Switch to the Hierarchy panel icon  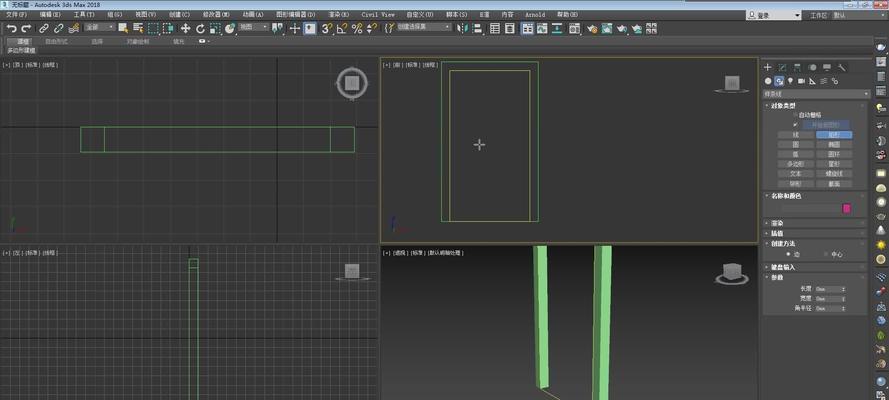797,67
